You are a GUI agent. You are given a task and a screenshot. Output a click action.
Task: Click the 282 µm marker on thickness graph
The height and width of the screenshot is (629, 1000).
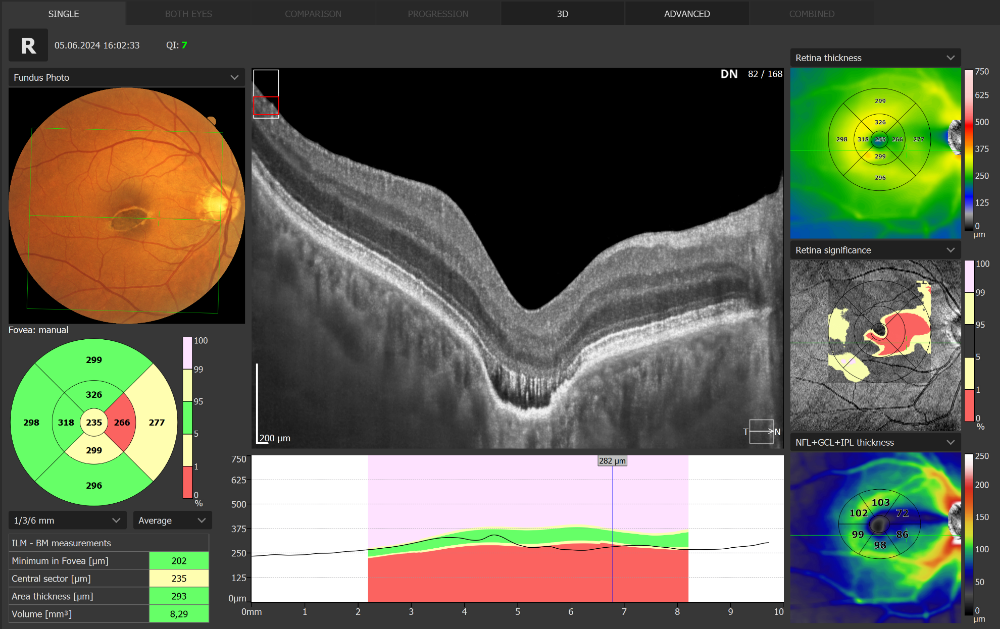click(612, 461)
